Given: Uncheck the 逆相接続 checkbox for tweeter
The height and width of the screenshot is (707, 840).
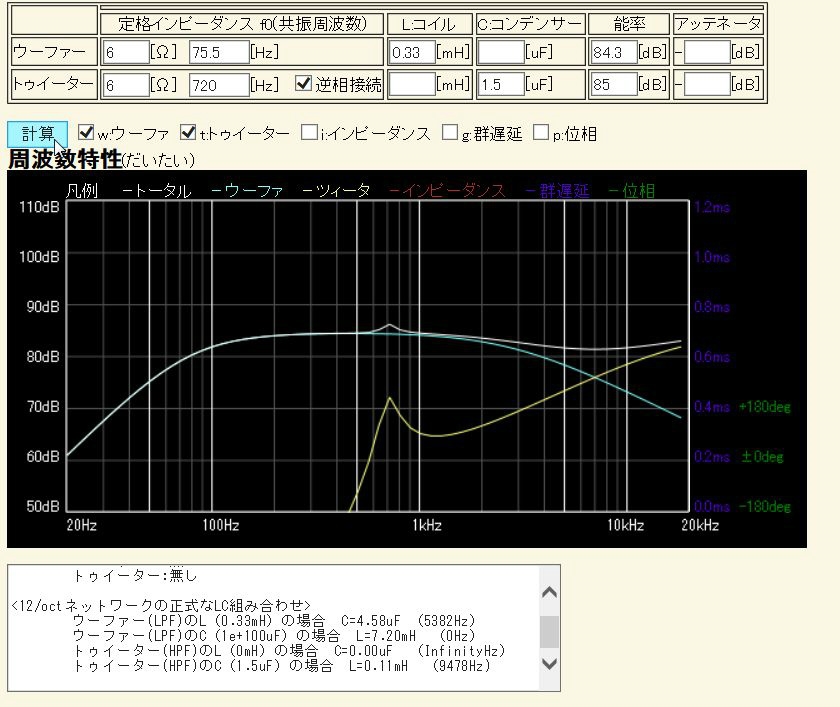Looking at the screenshot, I should (304, 83).
